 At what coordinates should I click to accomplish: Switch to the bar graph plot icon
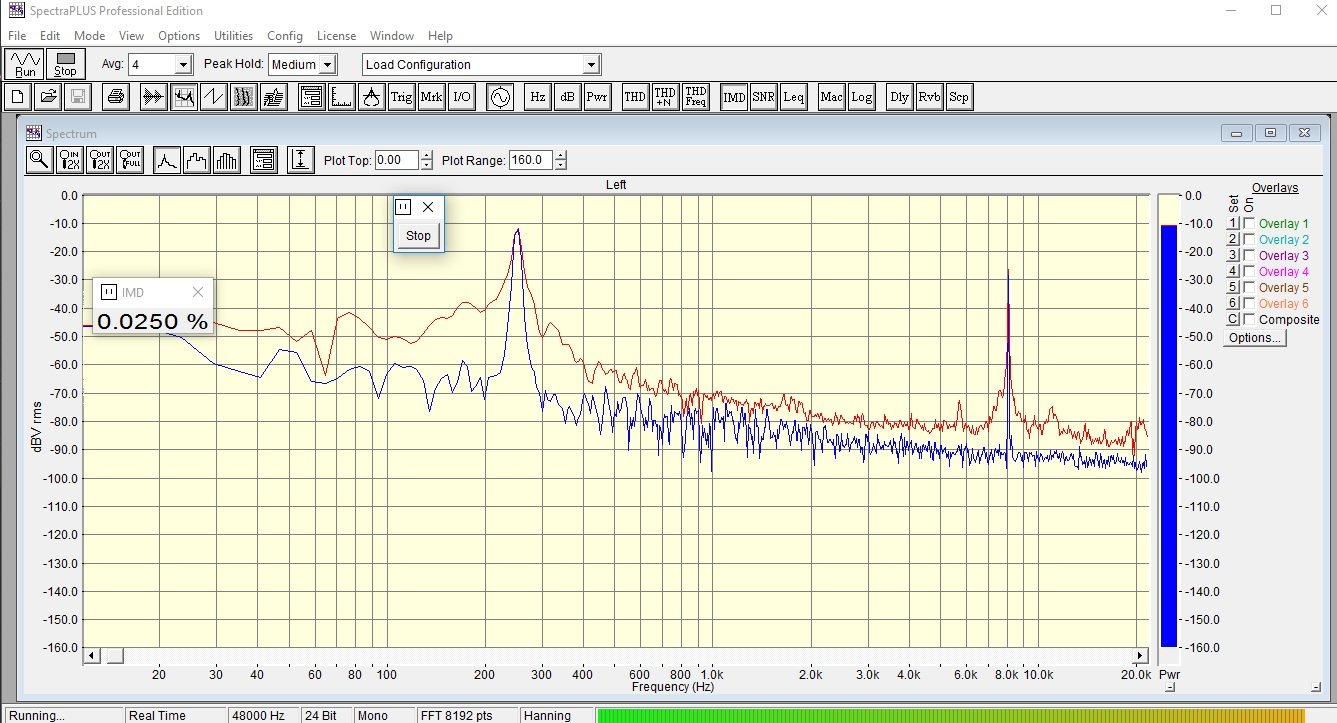(228, 159)
